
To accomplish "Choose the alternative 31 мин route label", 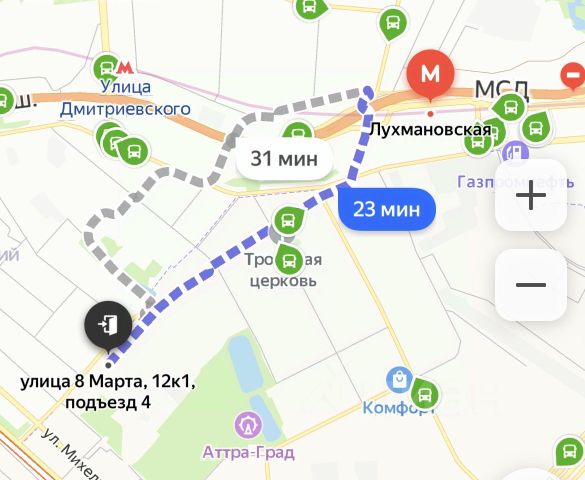I will point(284,159).
